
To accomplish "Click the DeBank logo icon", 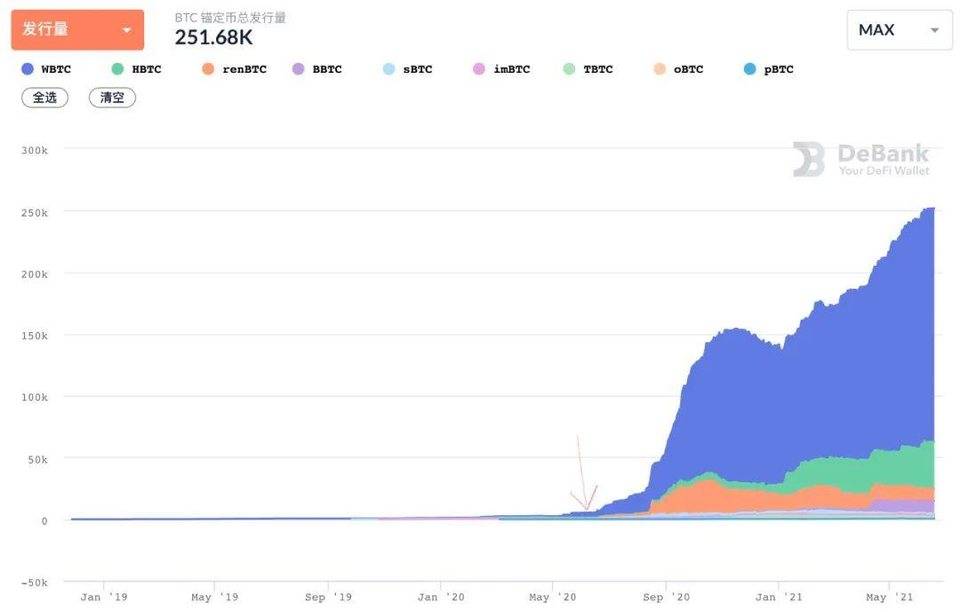I will (x=808, y=159).
